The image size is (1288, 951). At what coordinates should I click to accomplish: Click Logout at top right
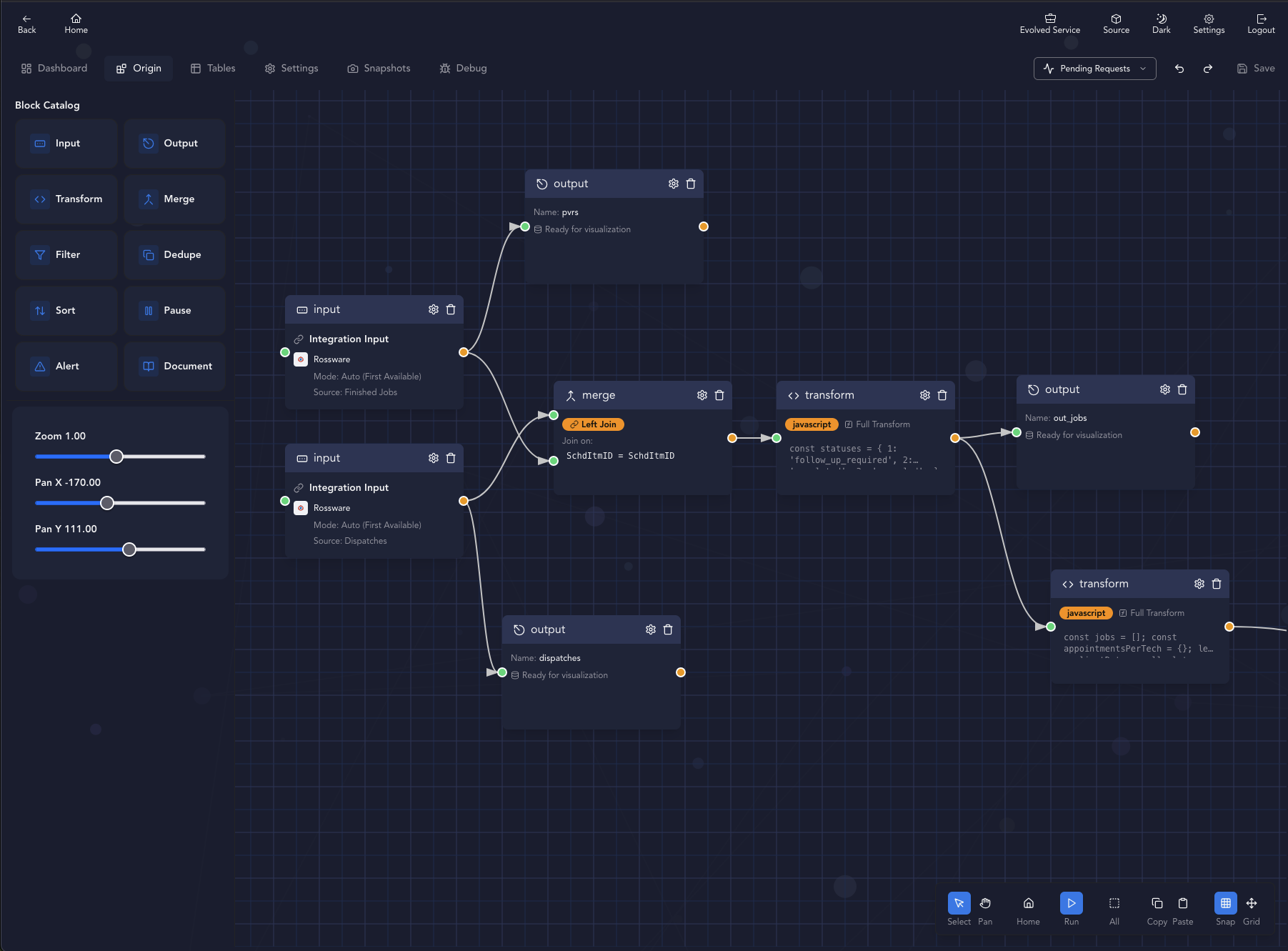click(x=1261, y=22)
